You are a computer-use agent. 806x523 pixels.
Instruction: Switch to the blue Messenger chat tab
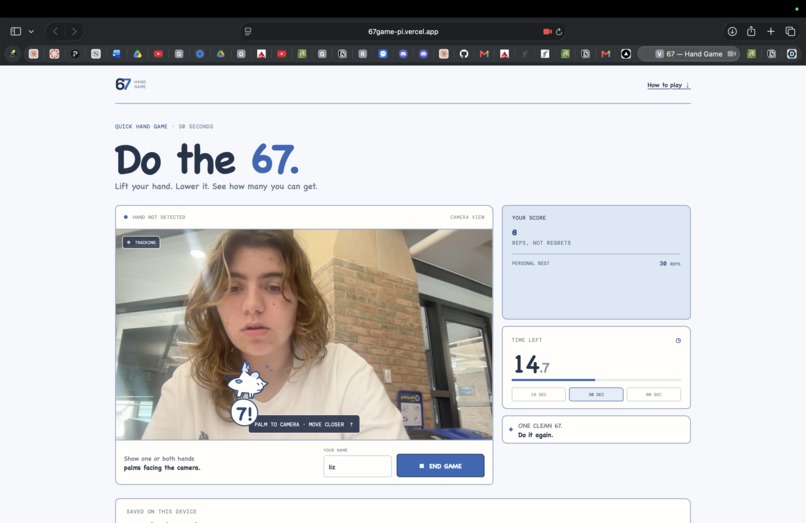coord(383,53)
